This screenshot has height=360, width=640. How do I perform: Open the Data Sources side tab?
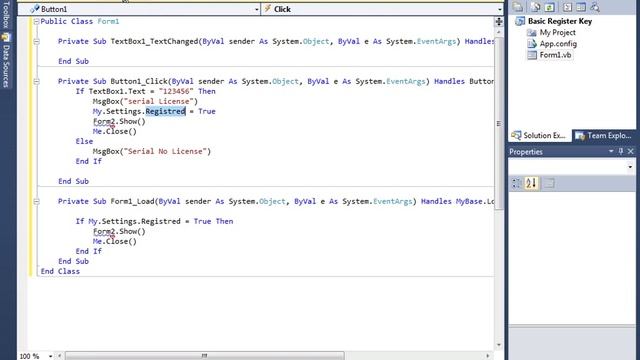pyautogui.click(x=6, y=61)
